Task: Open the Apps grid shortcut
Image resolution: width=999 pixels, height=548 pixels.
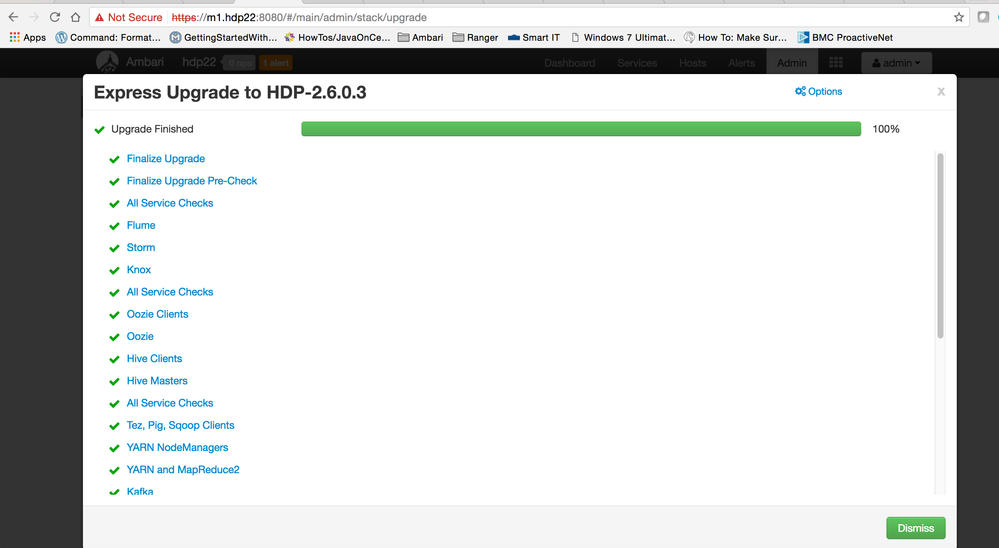Action: [27, 38]
